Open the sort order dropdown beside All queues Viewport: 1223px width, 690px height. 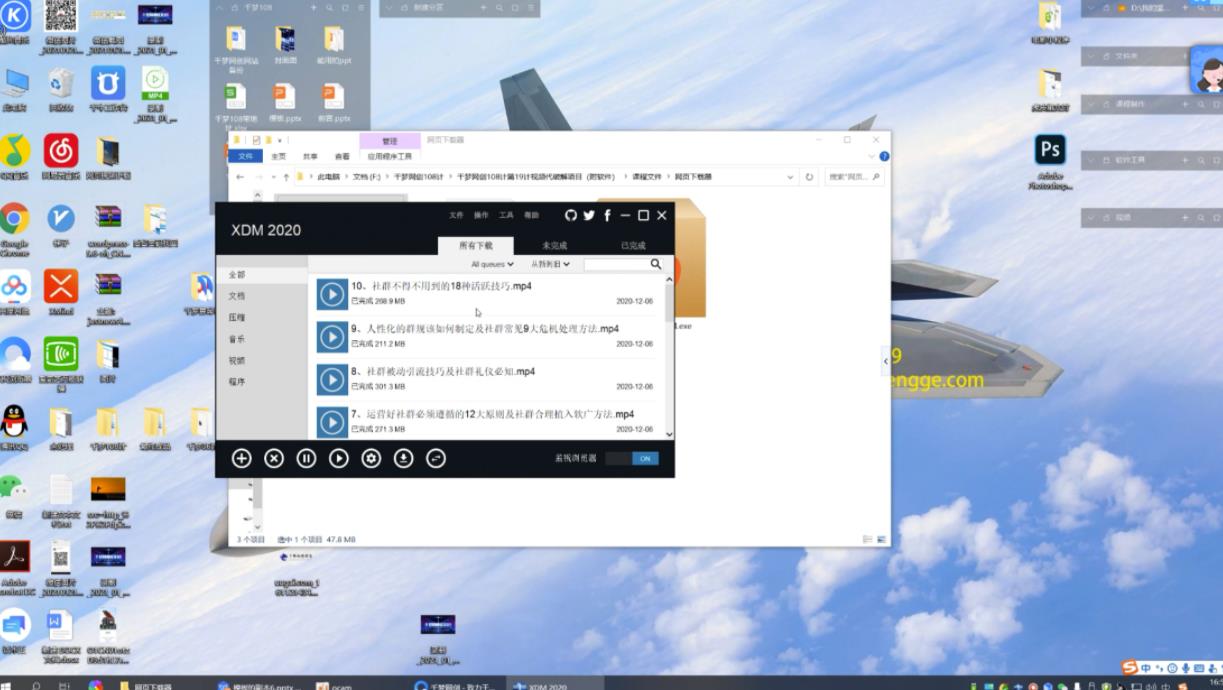(x=550, y=264)
